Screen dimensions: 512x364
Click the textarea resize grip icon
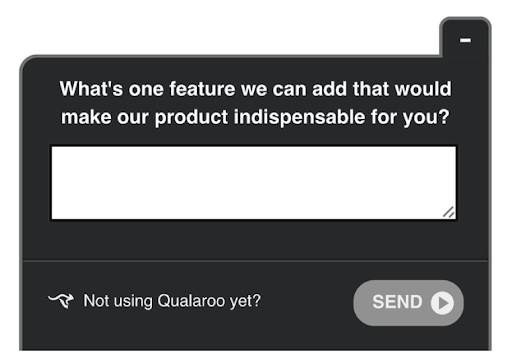point(448,212)
